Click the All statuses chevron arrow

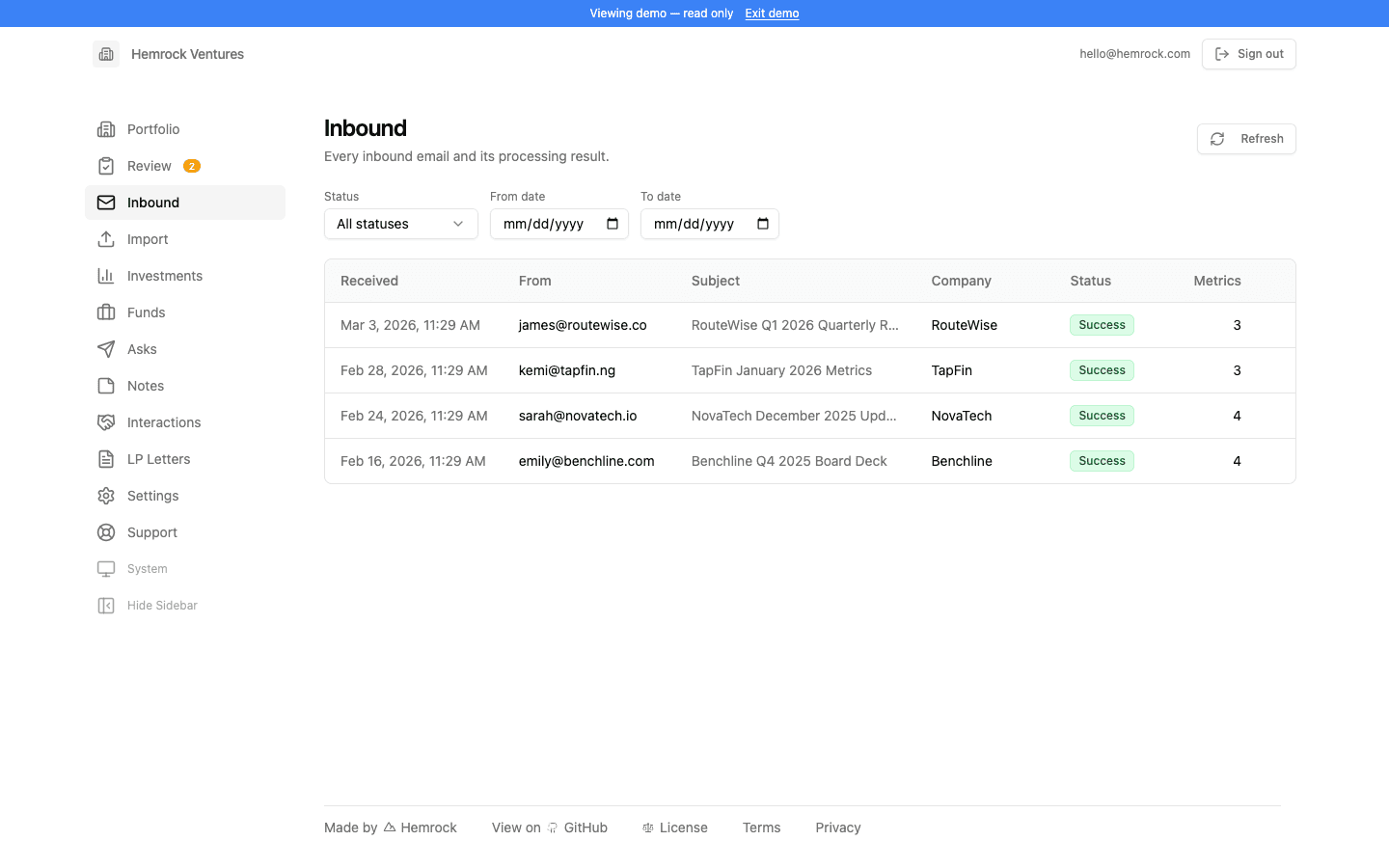[x=458, y=224]
